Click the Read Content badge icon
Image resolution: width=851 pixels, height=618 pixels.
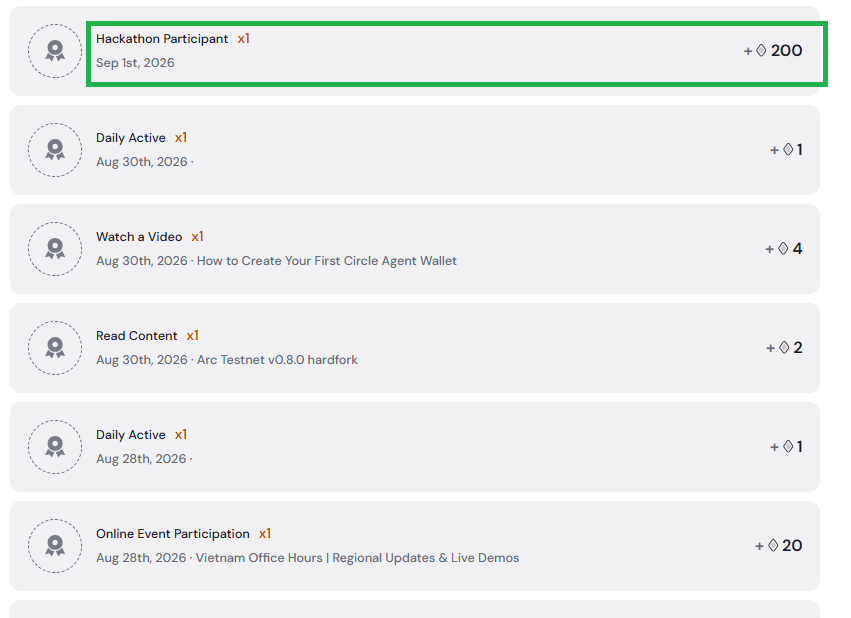(55, 348)
